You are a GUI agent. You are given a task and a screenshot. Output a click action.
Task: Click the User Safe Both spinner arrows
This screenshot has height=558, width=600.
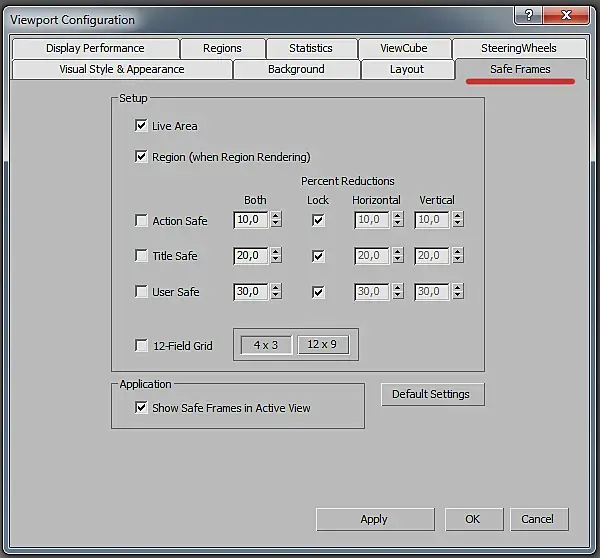coord(276,291)
